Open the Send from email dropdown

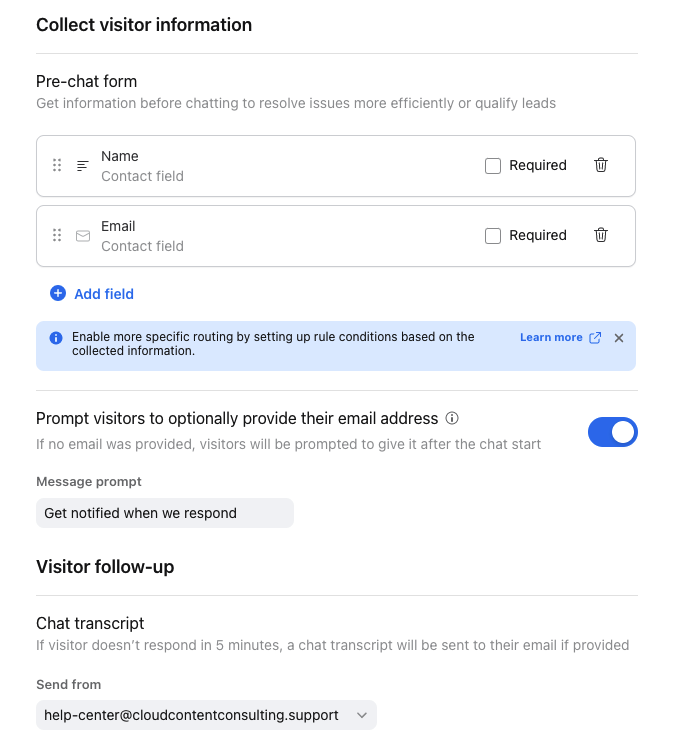click(206, 715)
